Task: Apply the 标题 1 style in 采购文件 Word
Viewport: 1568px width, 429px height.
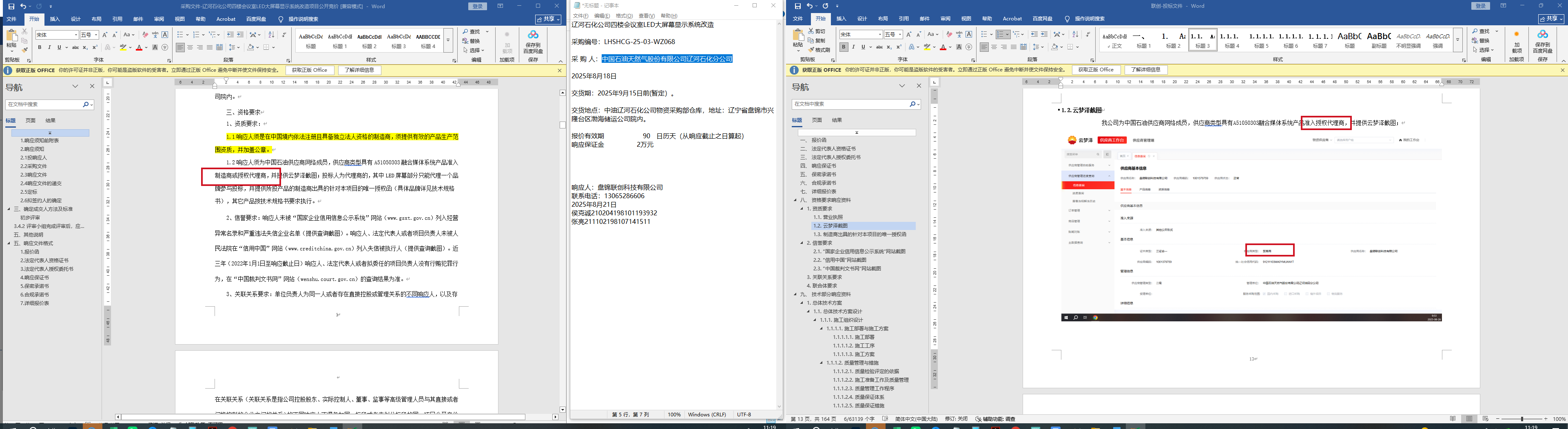Action: (340, 40)
